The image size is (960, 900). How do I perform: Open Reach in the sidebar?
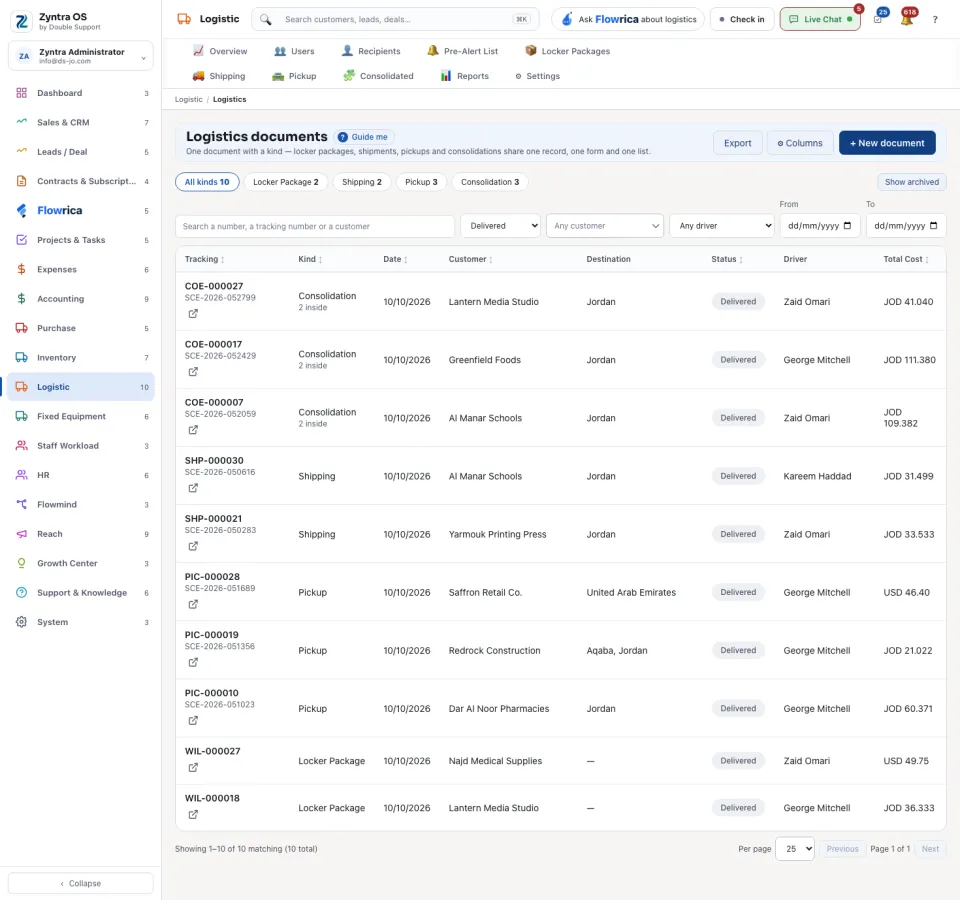(81, 534)
